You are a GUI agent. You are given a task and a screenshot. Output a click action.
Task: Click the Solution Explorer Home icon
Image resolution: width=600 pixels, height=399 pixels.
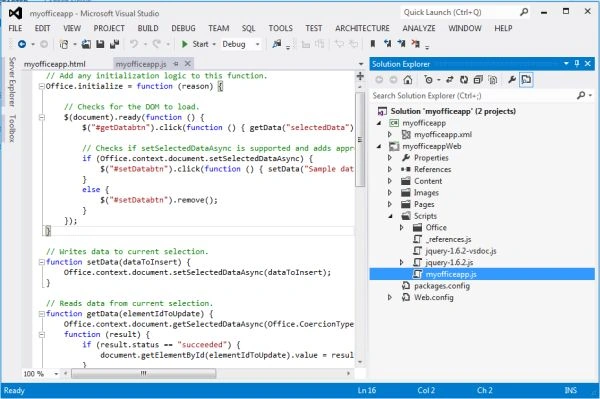pyautogui.click(x=408, y=80)
